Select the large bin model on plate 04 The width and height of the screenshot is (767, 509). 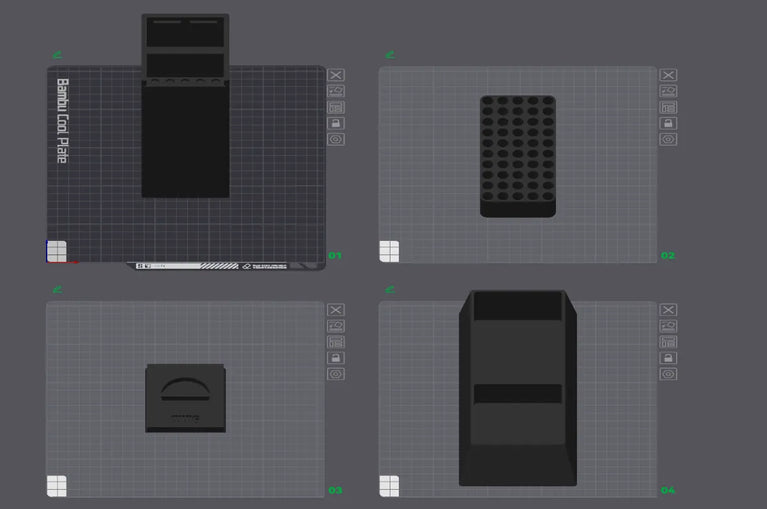tap(518, 388)
